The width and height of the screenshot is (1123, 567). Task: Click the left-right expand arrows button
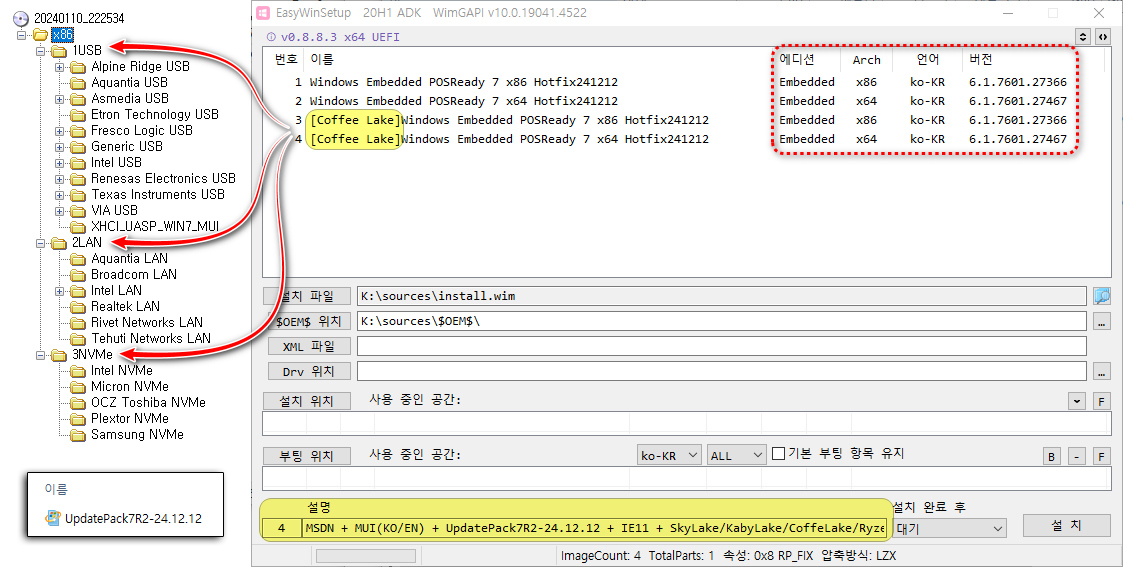(x=1103, y=37)
